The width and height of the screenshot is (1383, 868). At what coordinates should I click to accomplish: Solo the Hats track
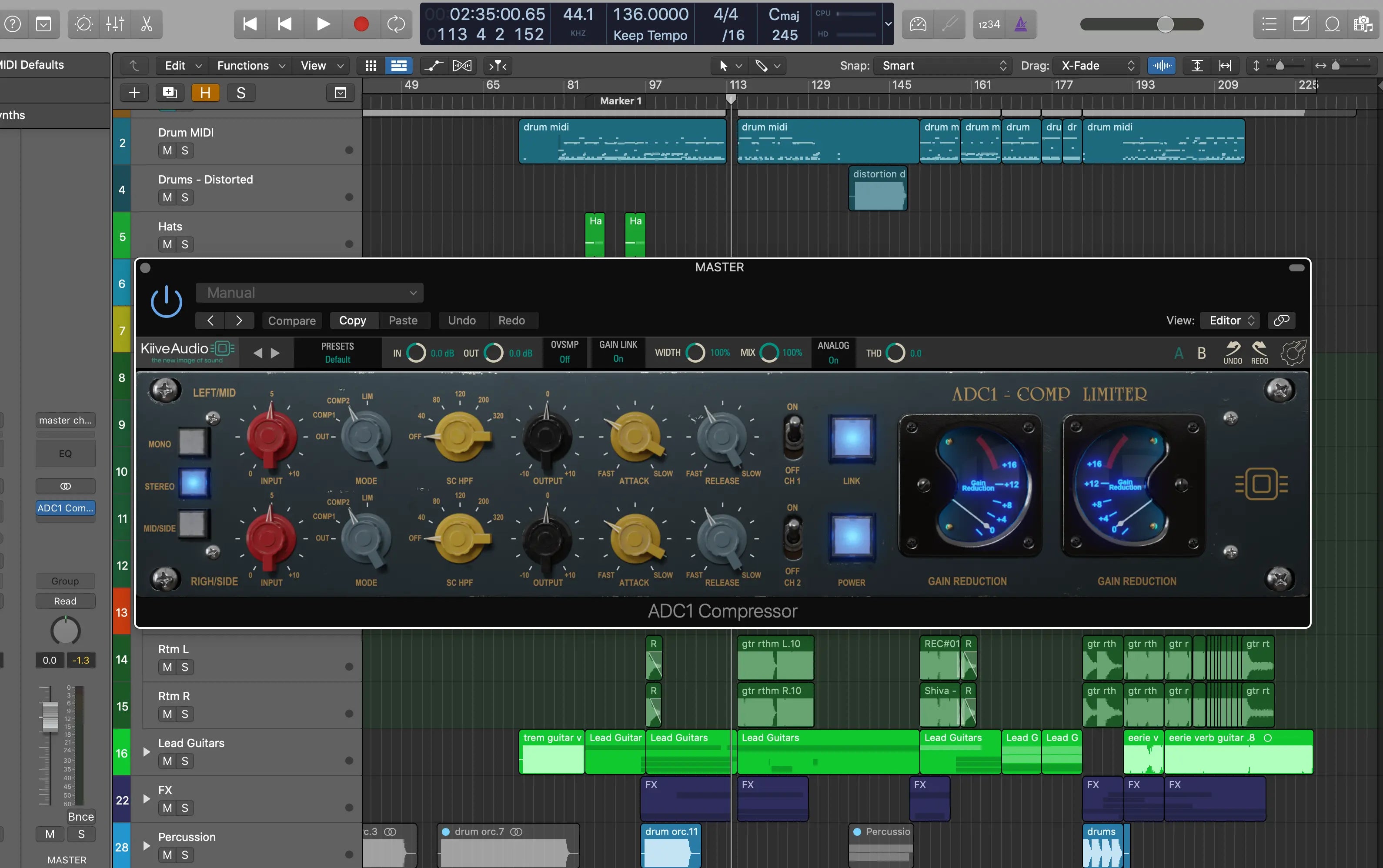click(x=185, y=244)
